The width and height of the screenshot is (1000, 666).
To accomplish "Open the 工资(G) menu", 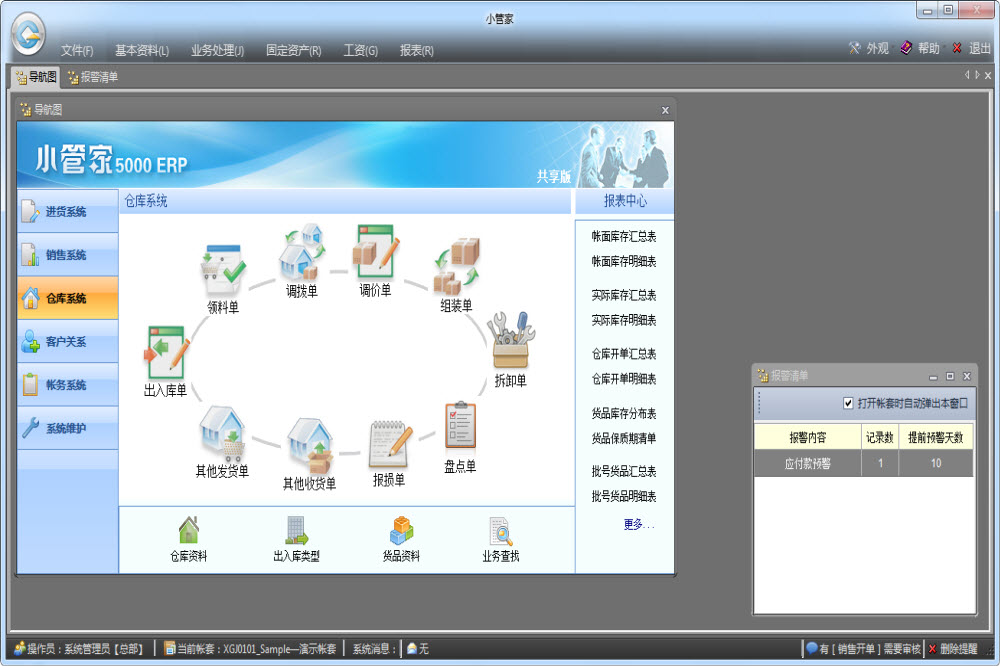I will (360, 50).
